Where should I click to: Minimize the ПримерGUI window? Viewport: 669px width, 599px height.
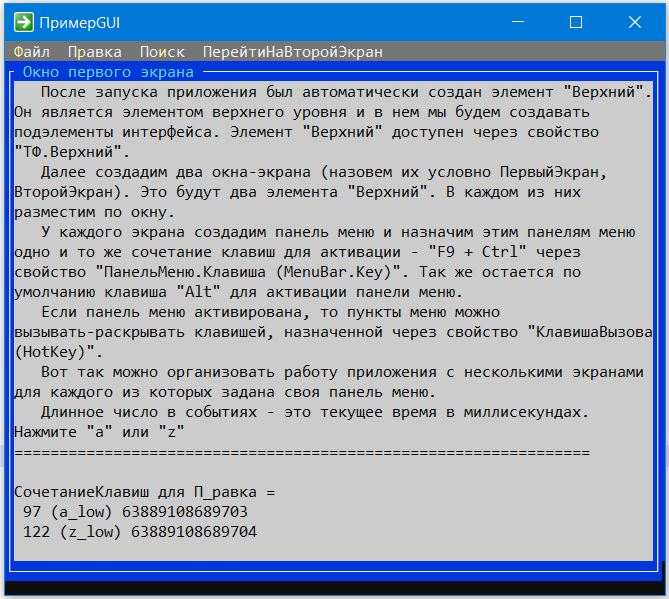[516, 21]
